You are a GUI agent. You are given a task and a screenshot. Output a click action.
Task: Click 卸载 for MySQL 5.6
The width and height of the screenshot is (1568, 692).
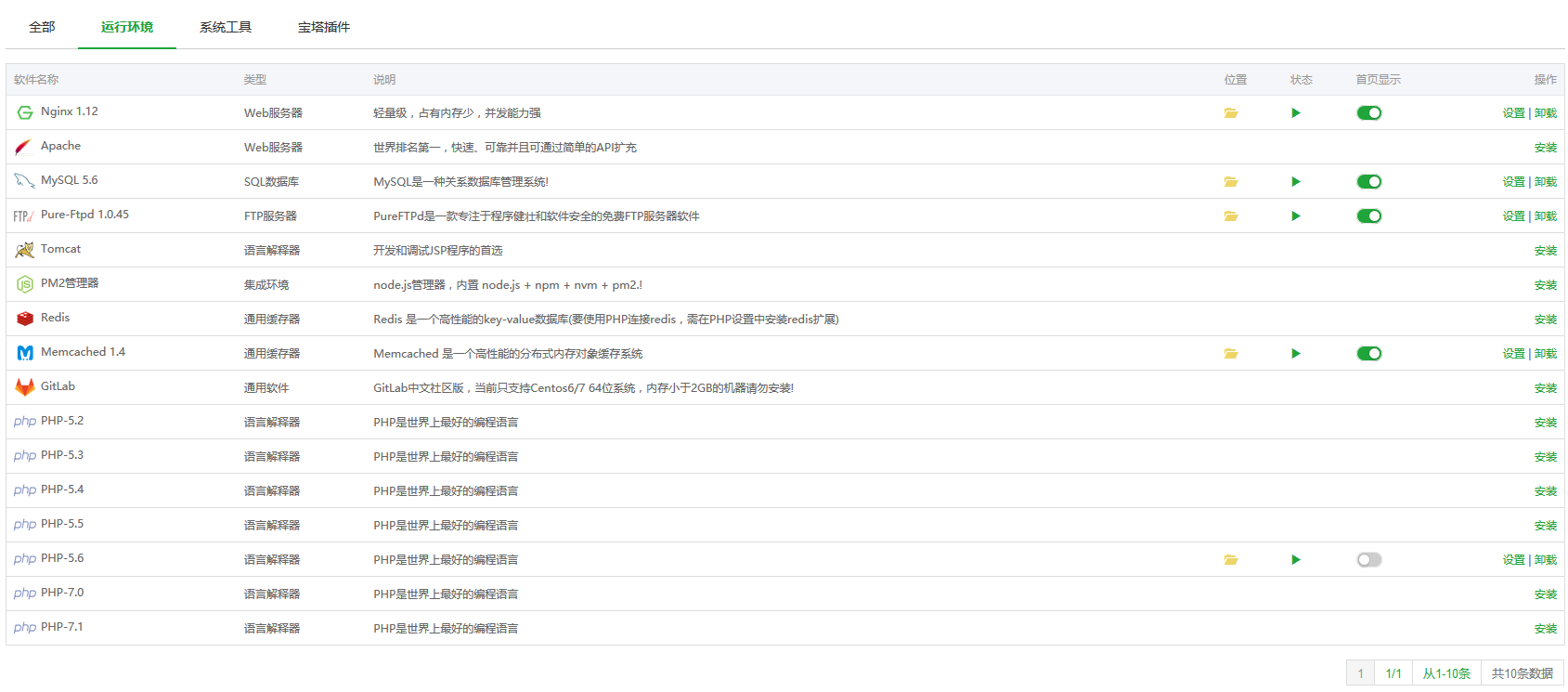click(x=1546, y=182)
